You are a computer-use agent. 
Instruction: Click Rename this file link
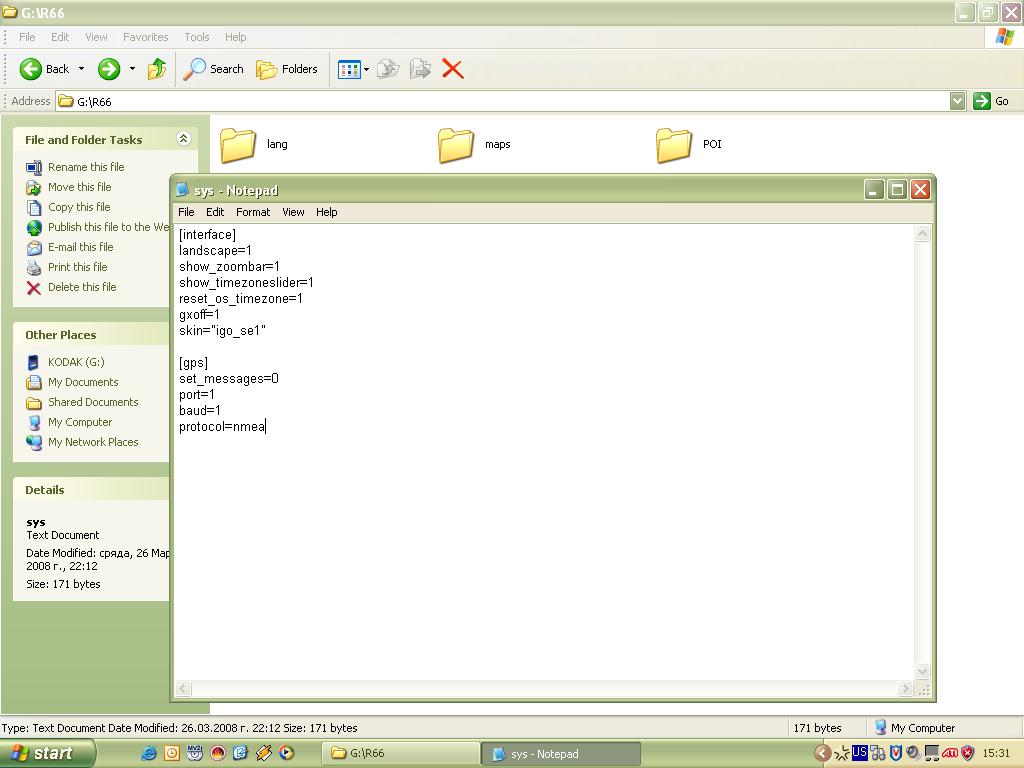[86, 167]
